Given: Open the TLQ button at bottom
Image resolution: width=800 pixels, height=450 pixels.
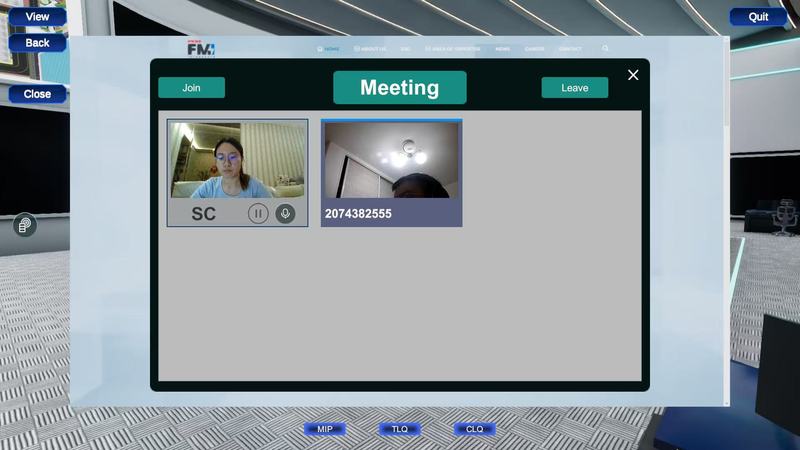Looking at the screenshot, I should point(399,429).
